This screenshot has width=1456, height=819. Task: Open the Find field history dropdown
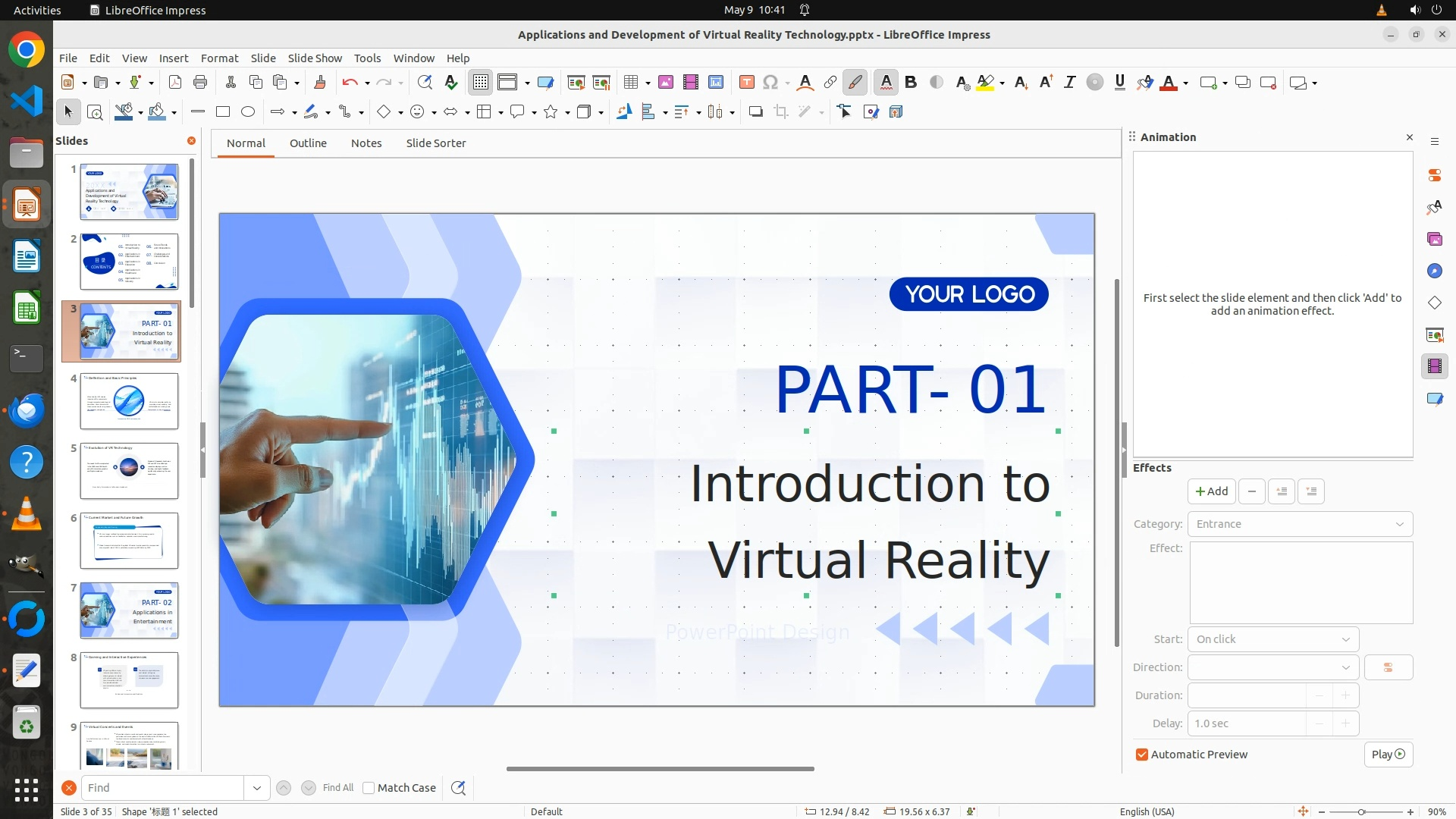256,788
